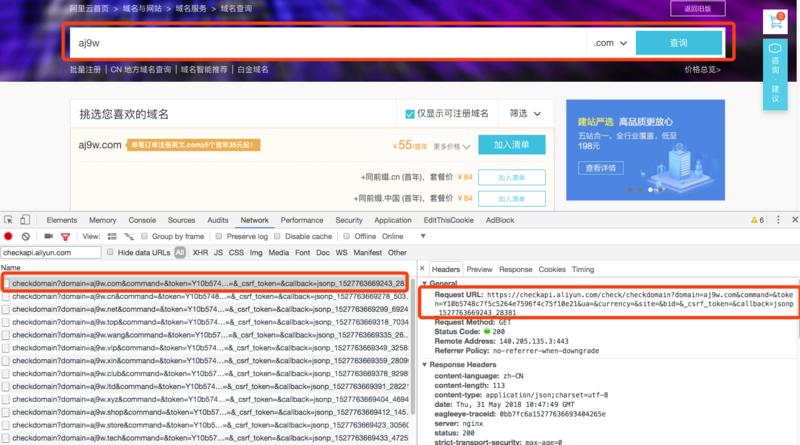Open the DevTools three-dot menu
The image size is (800, 445).
778,219
